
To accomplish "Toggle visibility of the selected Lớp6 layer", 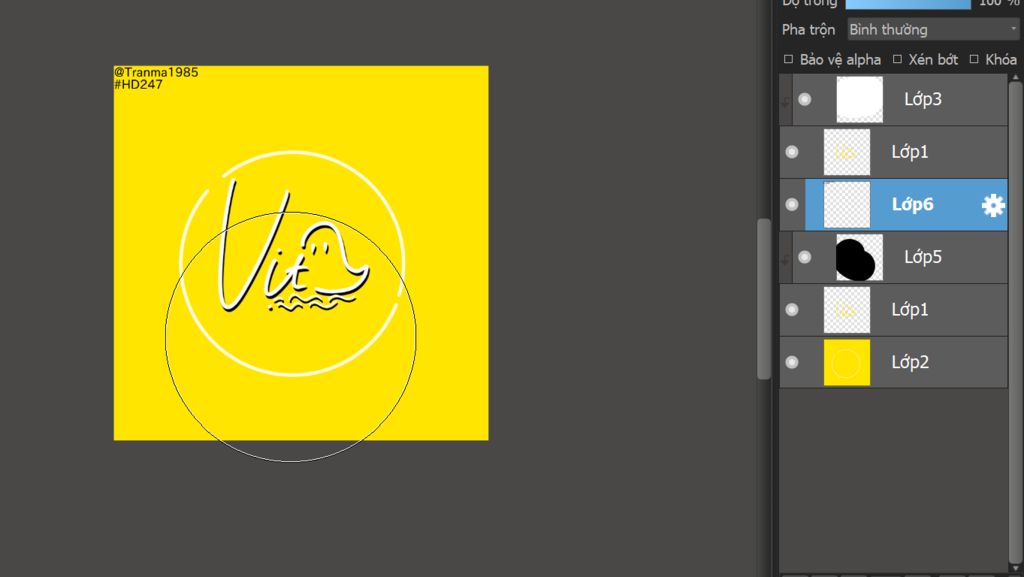I will pyautogui.click(x=792, y=204).
